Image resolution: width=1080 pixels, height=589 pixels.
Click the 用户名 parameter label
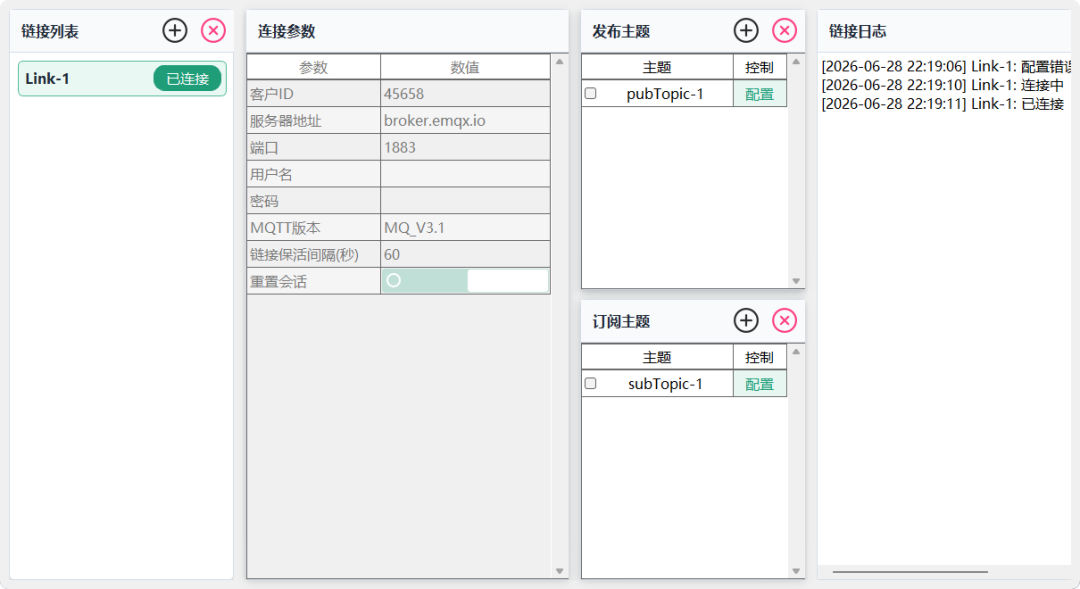[x=271, y=175]
